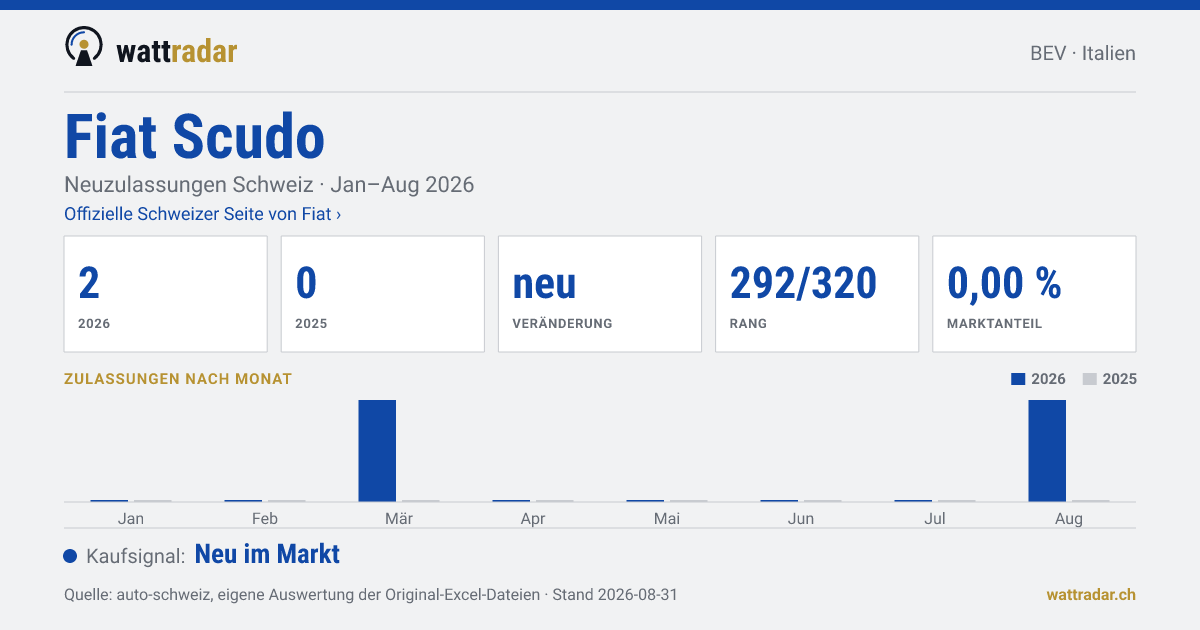
Task: Click the Feb axis label
Action: (265, 518)
